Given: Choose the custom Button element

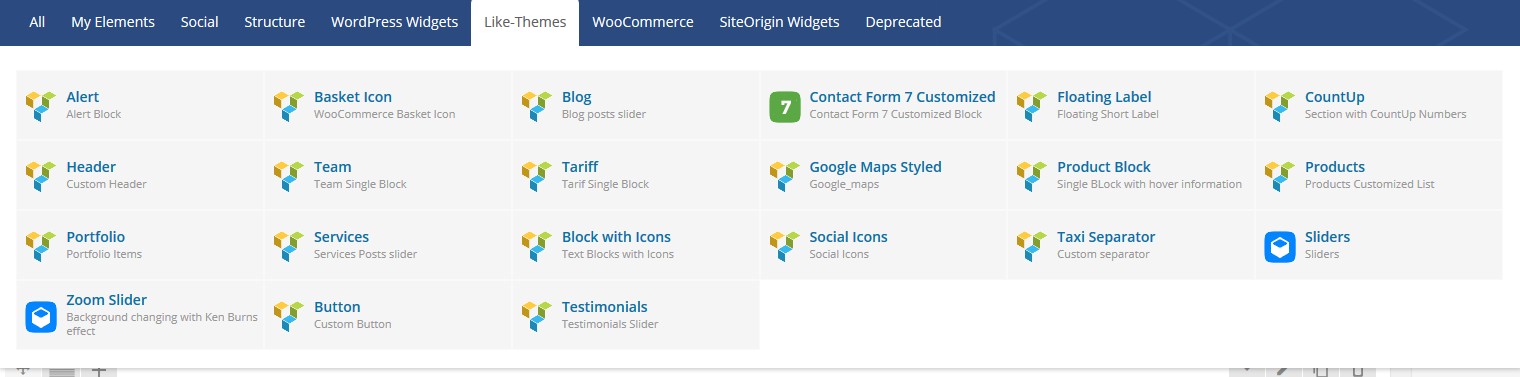Looking at the screenshot, I should coord(388,315).
